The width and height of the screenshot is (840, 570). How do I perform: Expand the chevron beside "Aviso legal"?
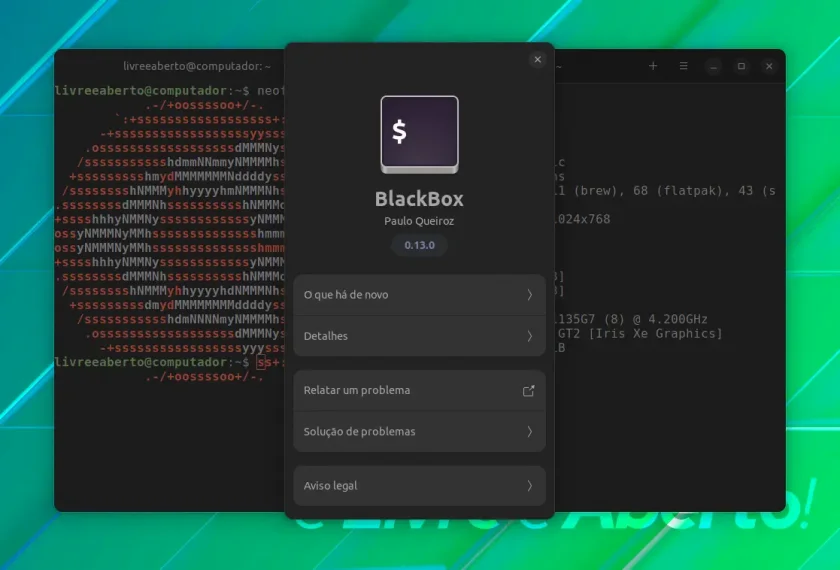[x=529, y=486]
